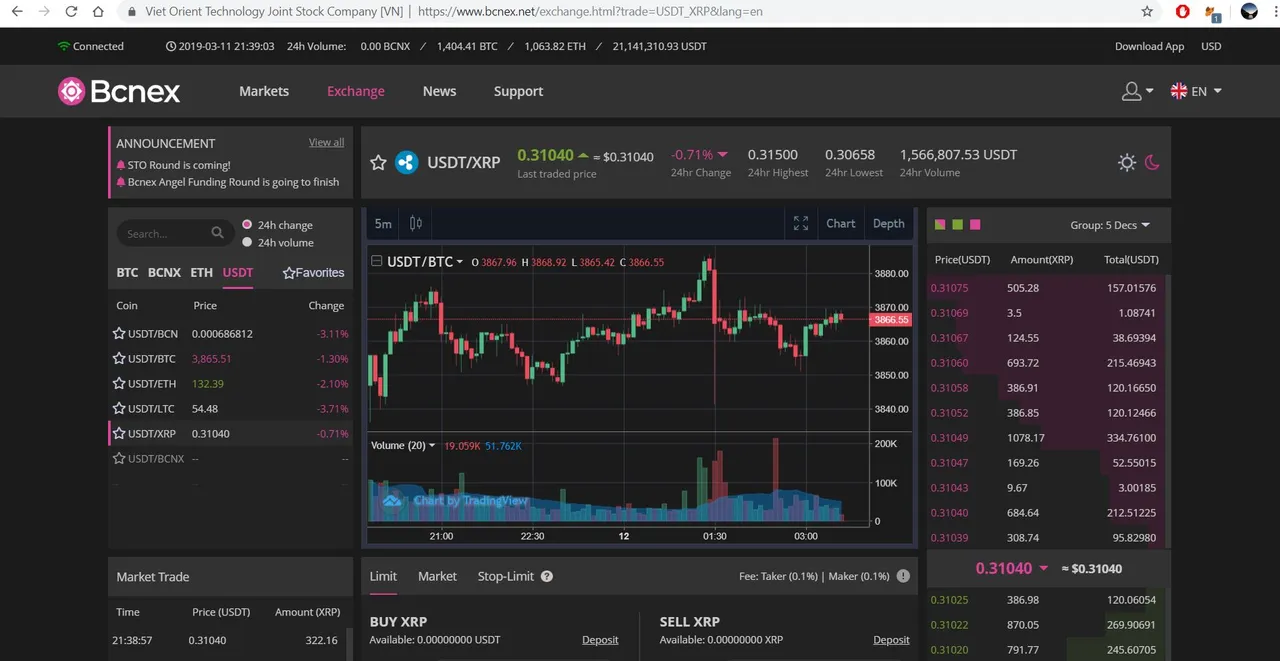Image resolution: width=1280 pixels, height=661 pixels.
Task: Open the Support page
Action: pos(518,91)
